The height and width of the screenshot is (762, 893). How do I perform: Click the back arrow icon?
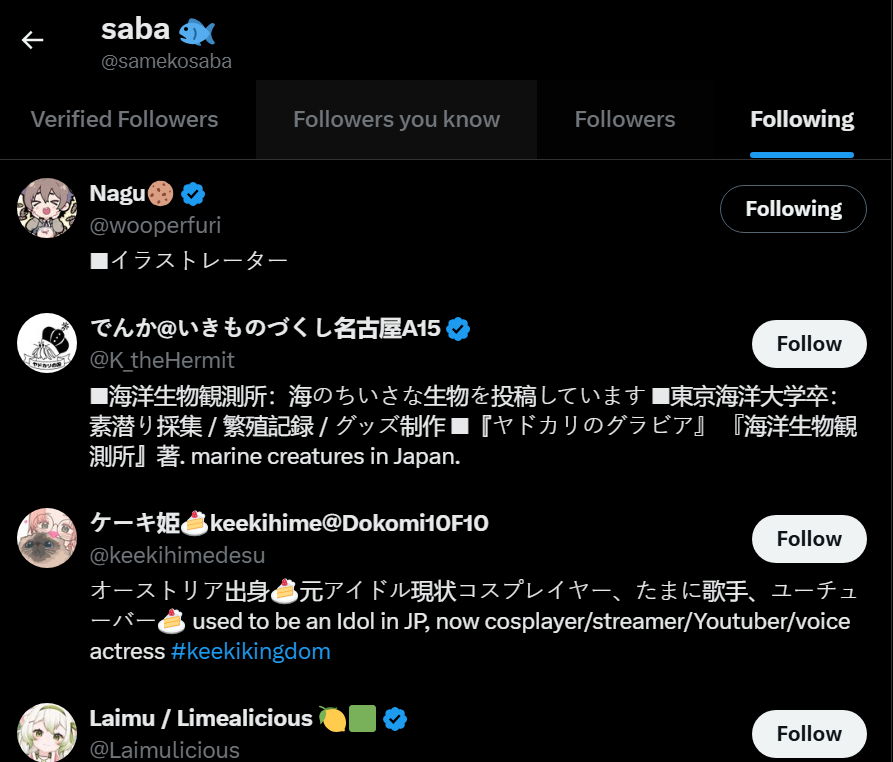33,40
